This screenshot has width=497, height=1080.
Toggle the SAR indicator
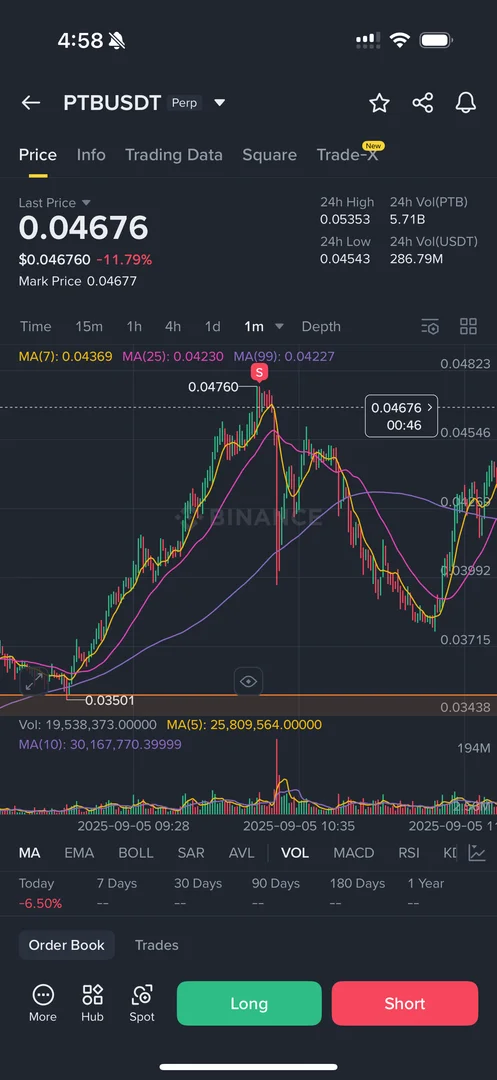[191, 853]
